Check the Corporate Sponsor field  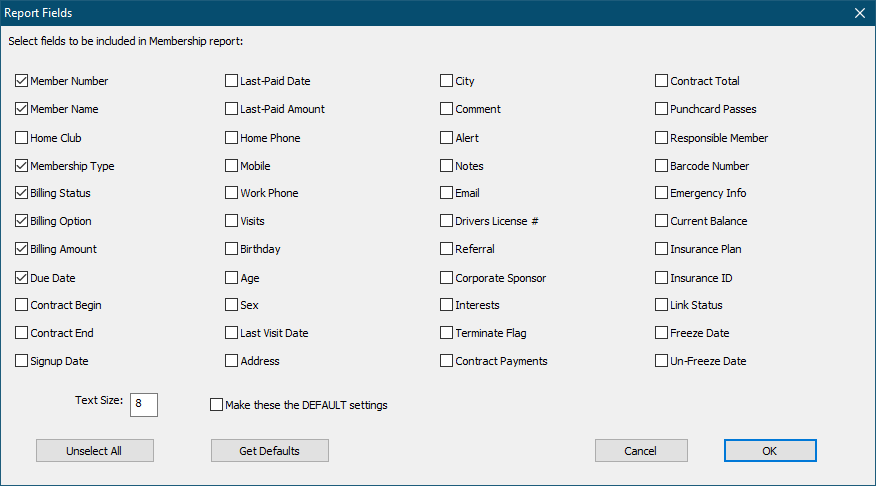447,277
